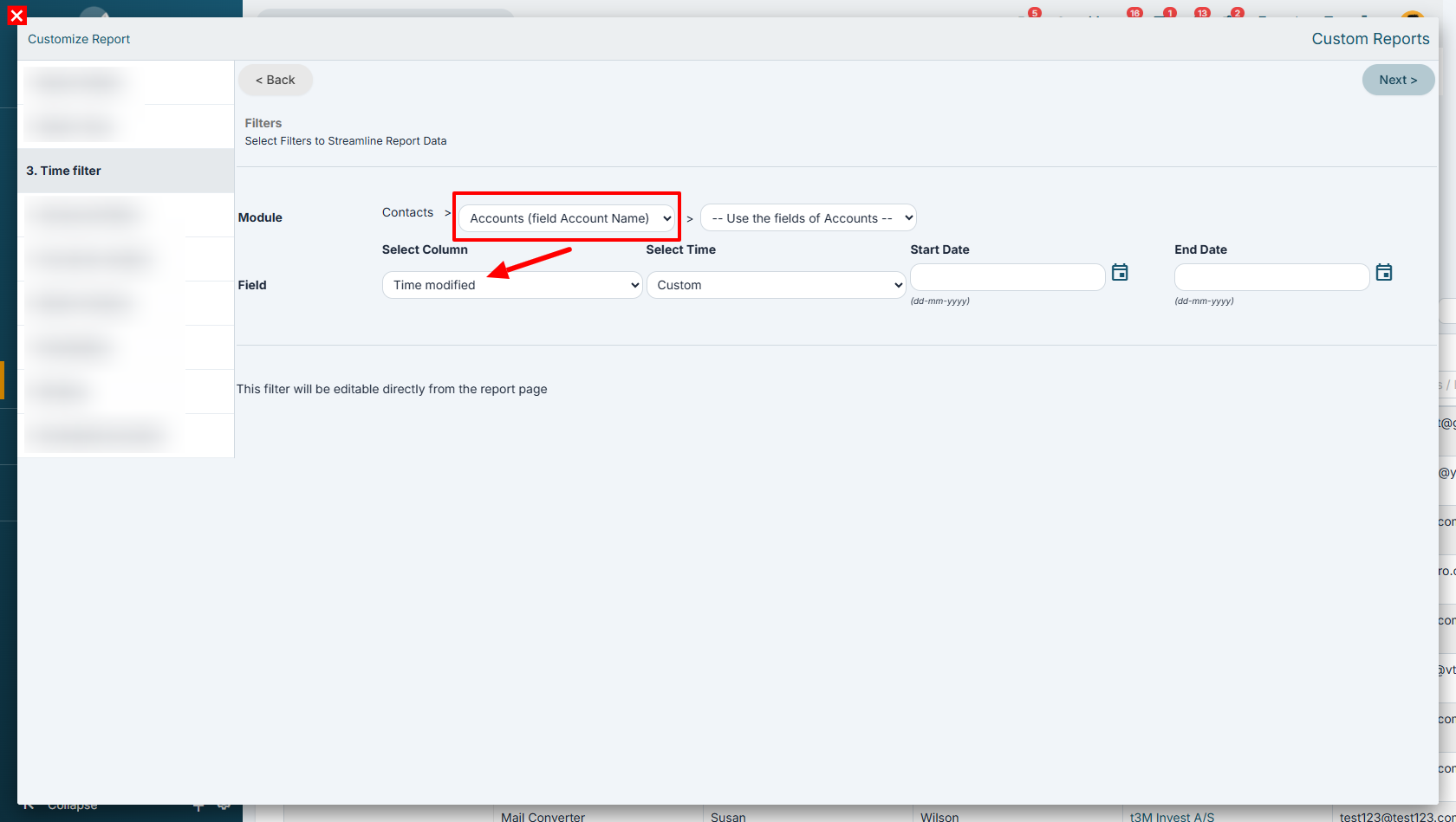Image resolution: width=1456 pixels, height=822 pixels.
Task: Open the End Date calendar picker
Action: click(x=1384, y=273)
